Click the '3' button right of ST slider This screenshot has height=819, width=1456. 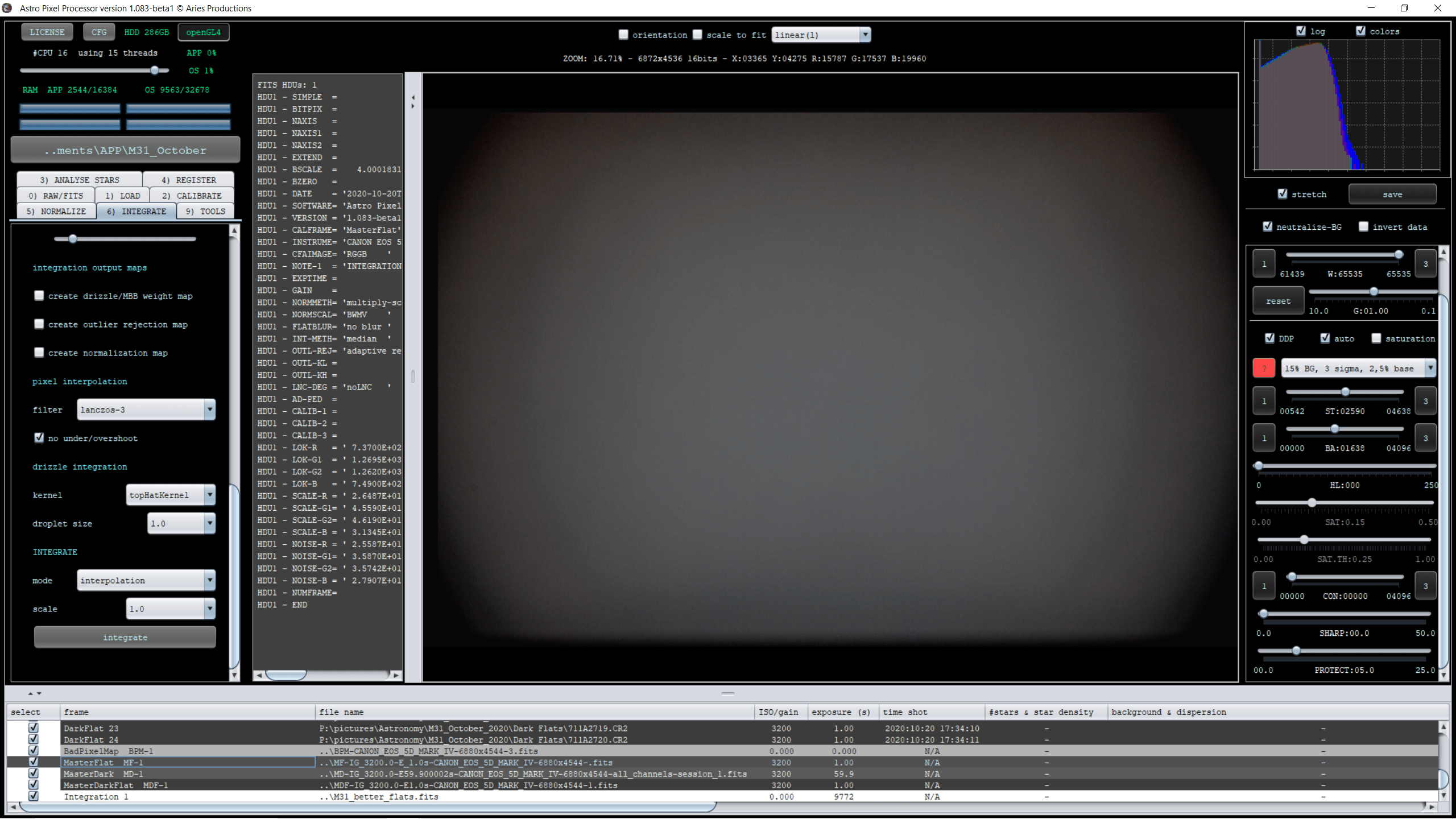[1425, 401]
